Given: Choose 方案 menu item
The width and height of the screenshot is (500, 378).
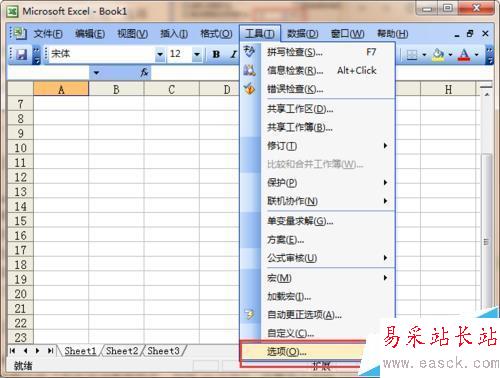Looking at the screenshot, I should pos(317,239).
